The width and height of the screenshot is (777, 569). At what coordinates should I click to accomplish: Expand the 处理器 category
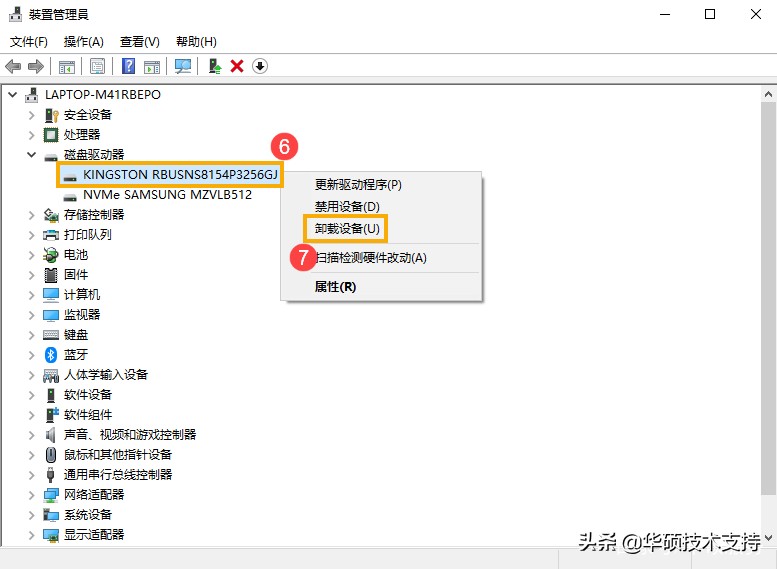32,135
